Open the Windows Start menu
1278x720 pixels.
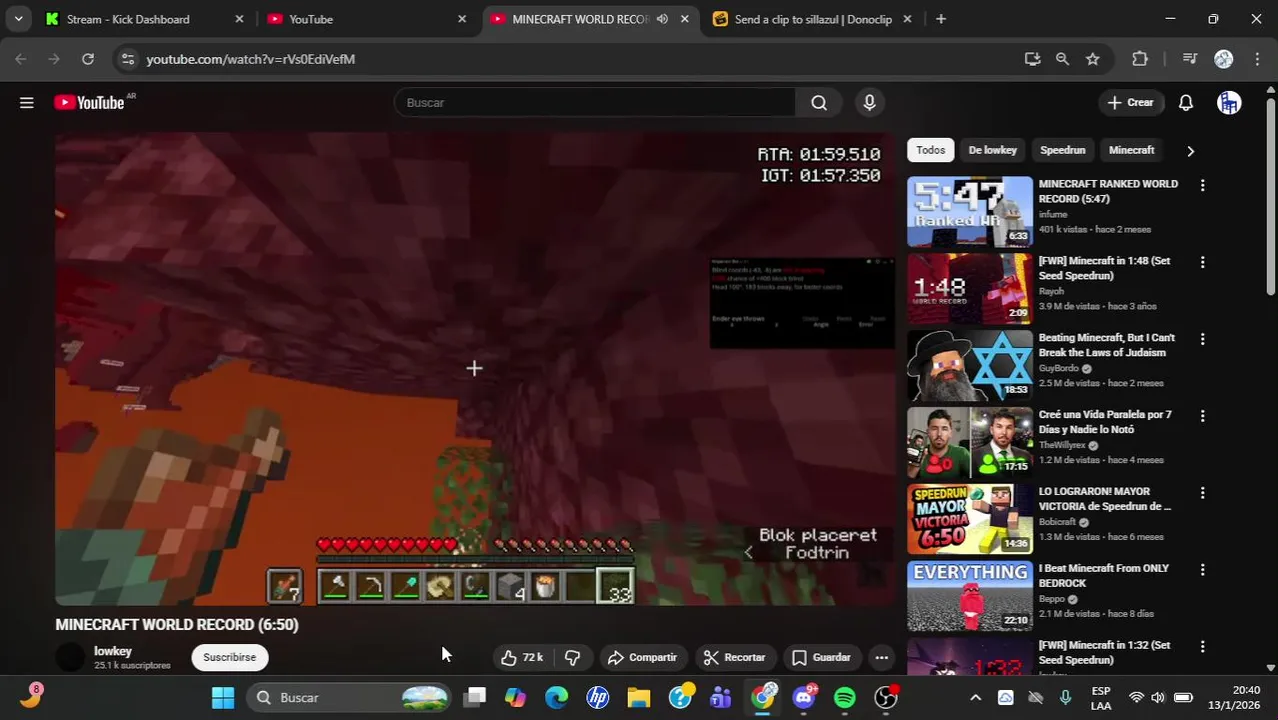pyautogui.click(x=223, y=697)
